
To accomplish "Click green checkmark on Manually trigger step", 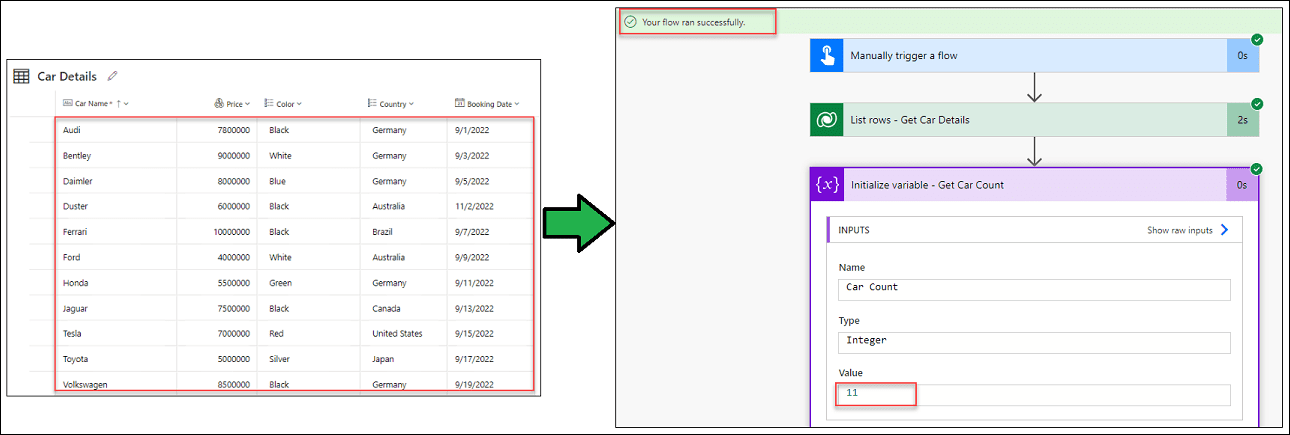I will pos(1257,39).
